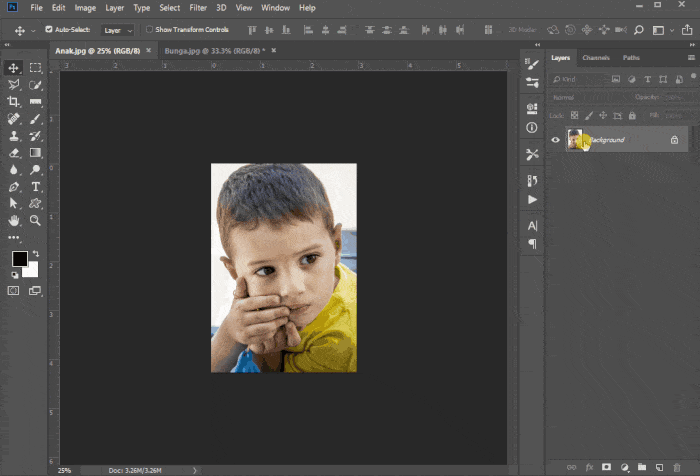Viewport: 700px width, 476px height.
Task: Select the Rectangular Marquee tool
Action: (x=35, y=68)
